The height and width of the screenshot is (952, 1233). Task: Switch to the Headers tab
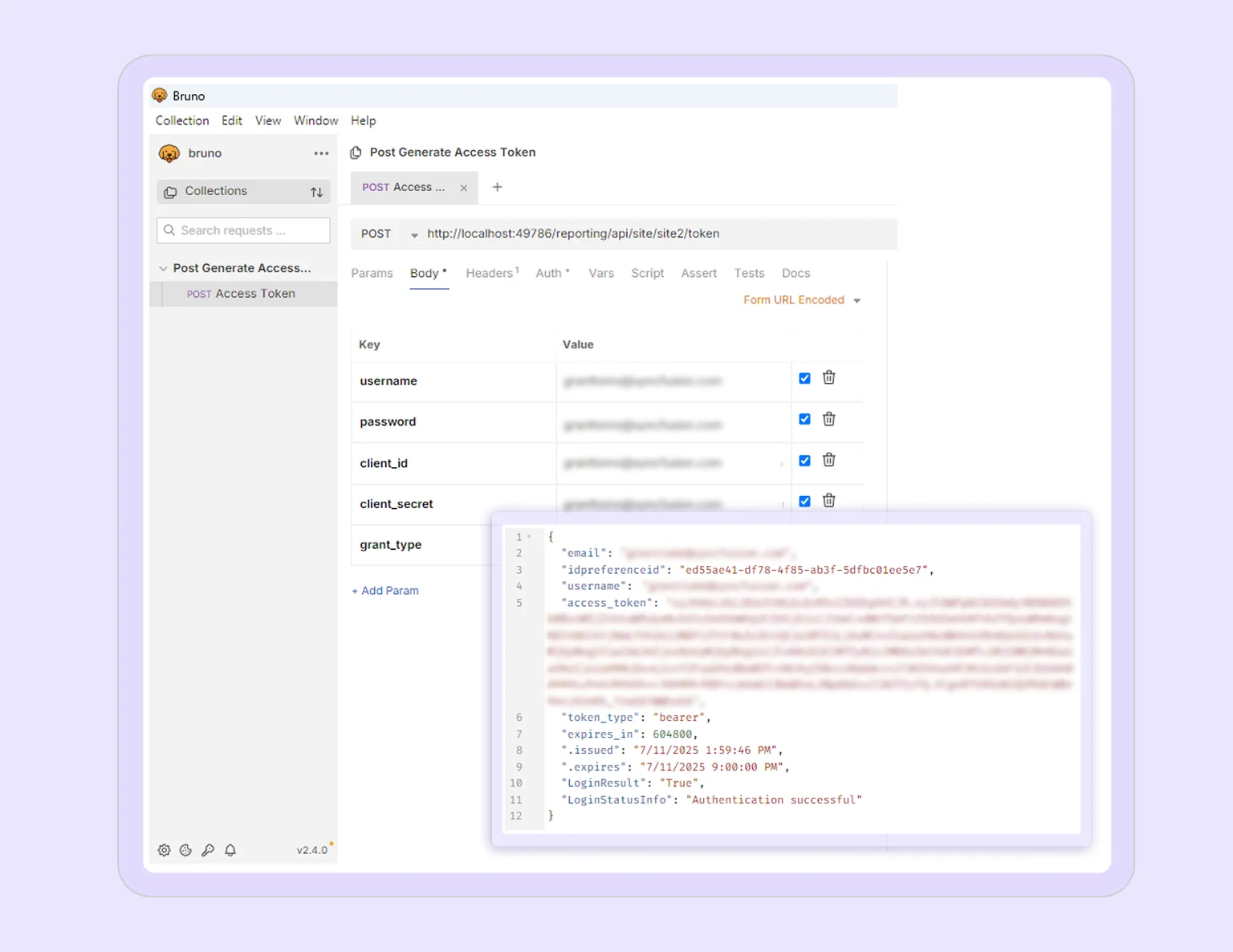coord(489,273)
